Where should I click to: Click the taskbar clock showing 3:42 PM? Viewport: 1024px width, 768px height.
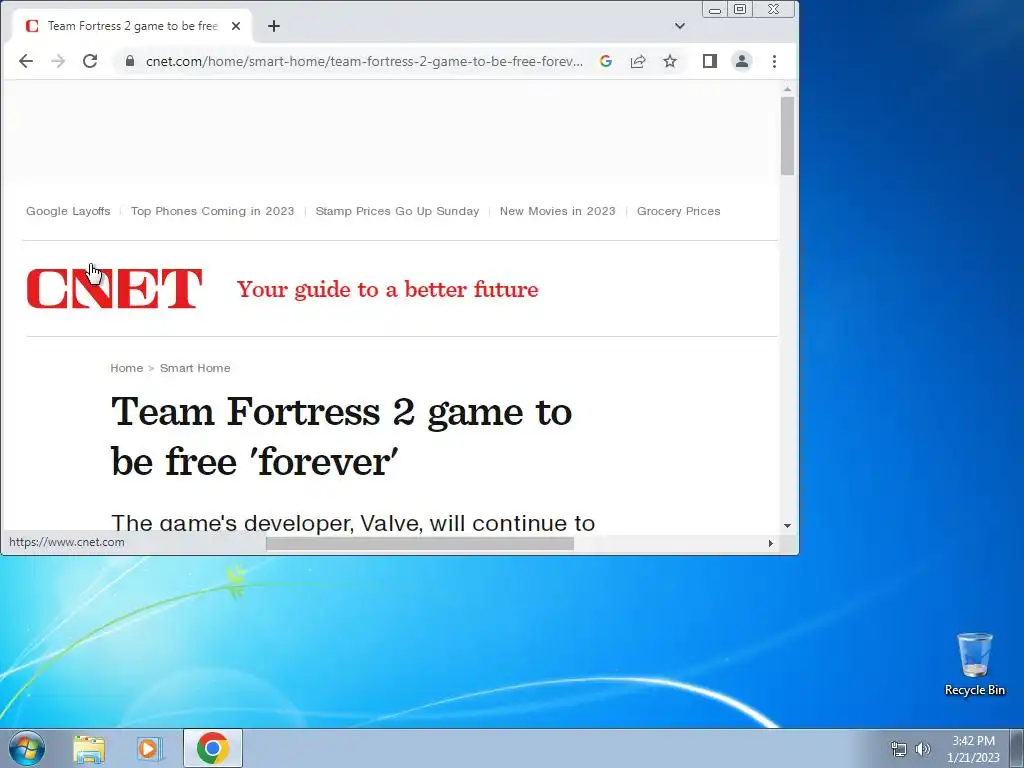pos(973,749)
